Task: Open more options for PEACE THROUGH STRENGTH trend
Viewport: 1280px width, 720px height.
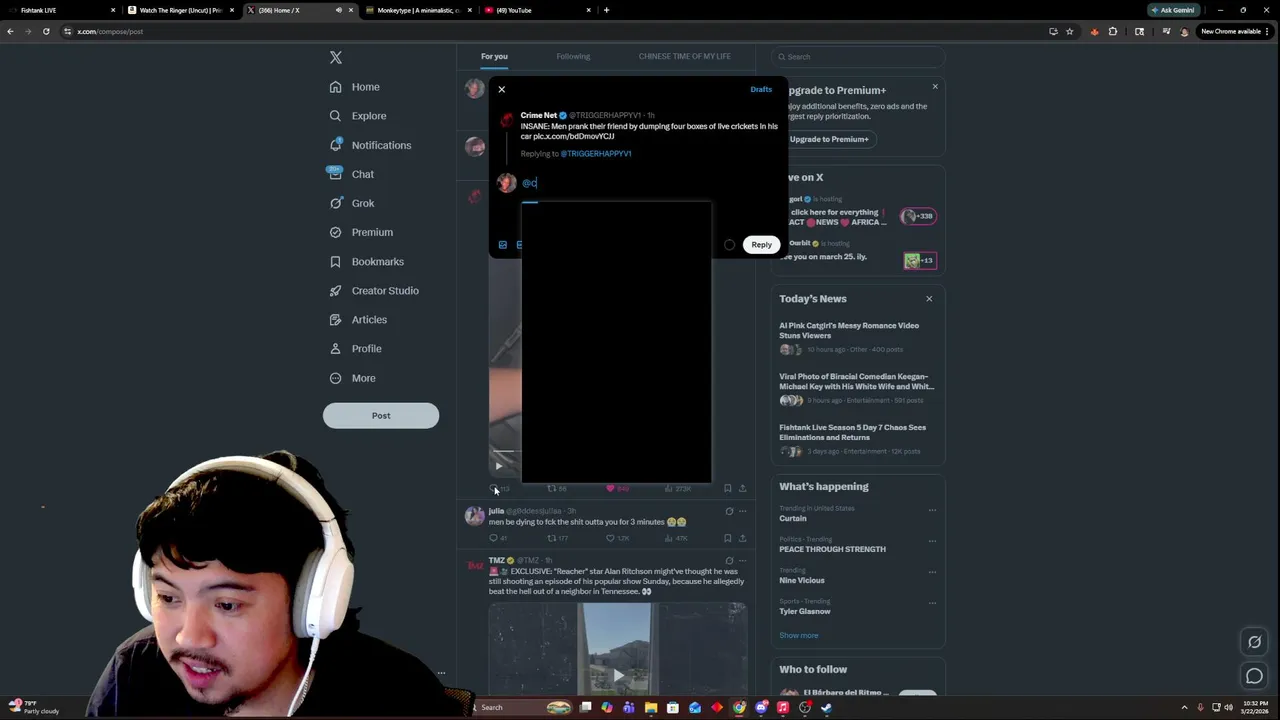Action: click(932, 541)
